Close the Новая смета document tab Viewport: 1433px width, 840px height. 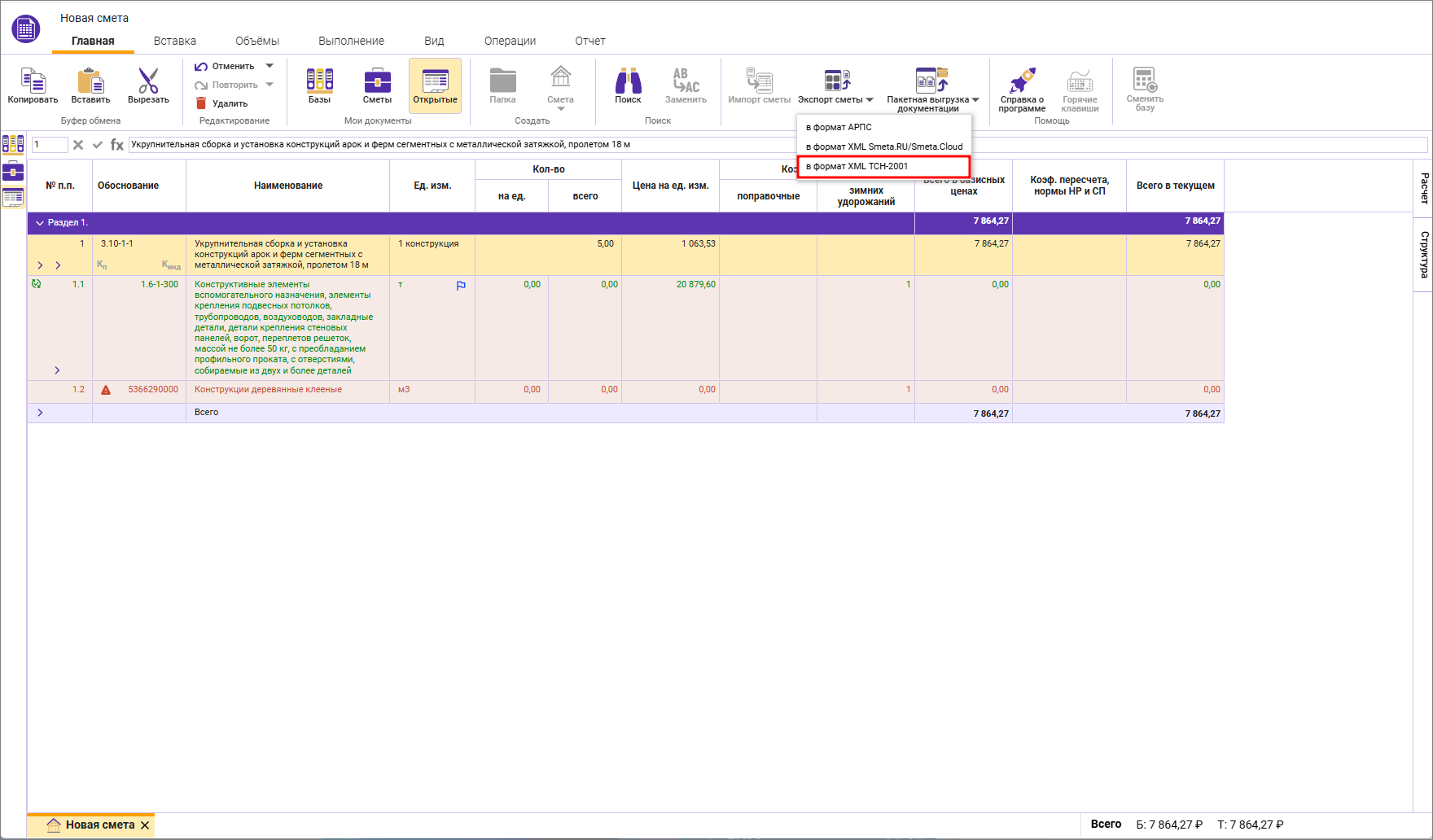coord(145,825)
